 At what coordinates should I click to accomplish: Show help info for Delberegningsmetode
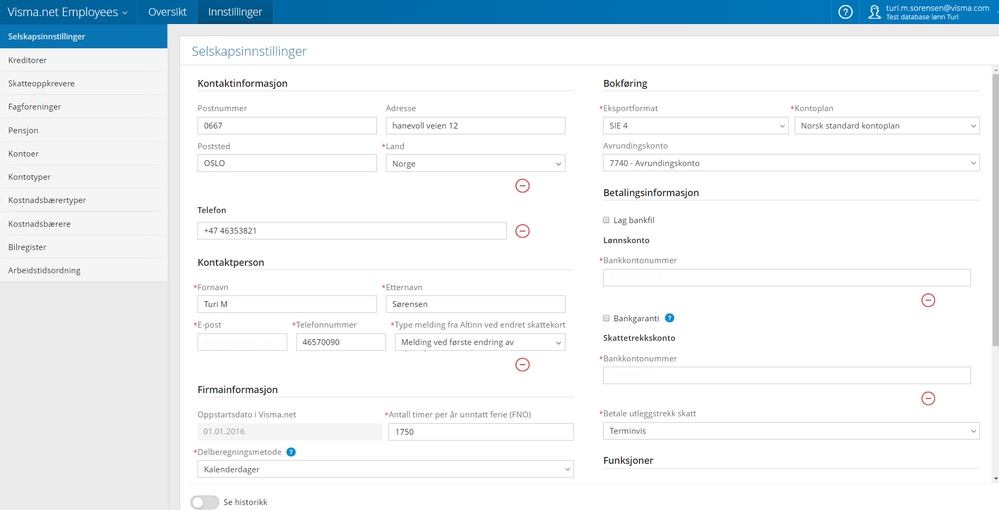(x=291, y=452)
